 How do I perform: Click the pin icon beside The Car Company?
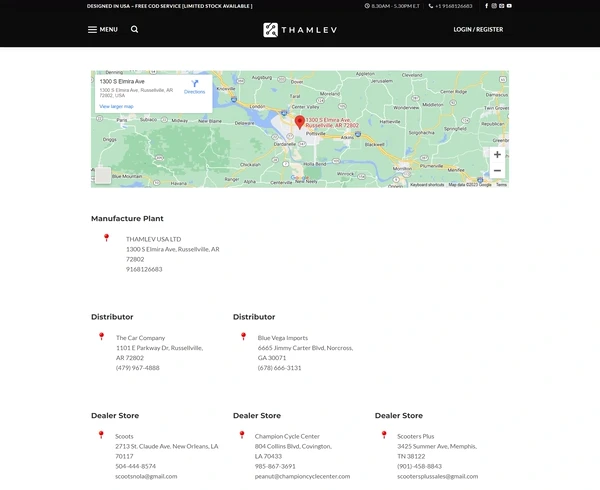point(101,336)
